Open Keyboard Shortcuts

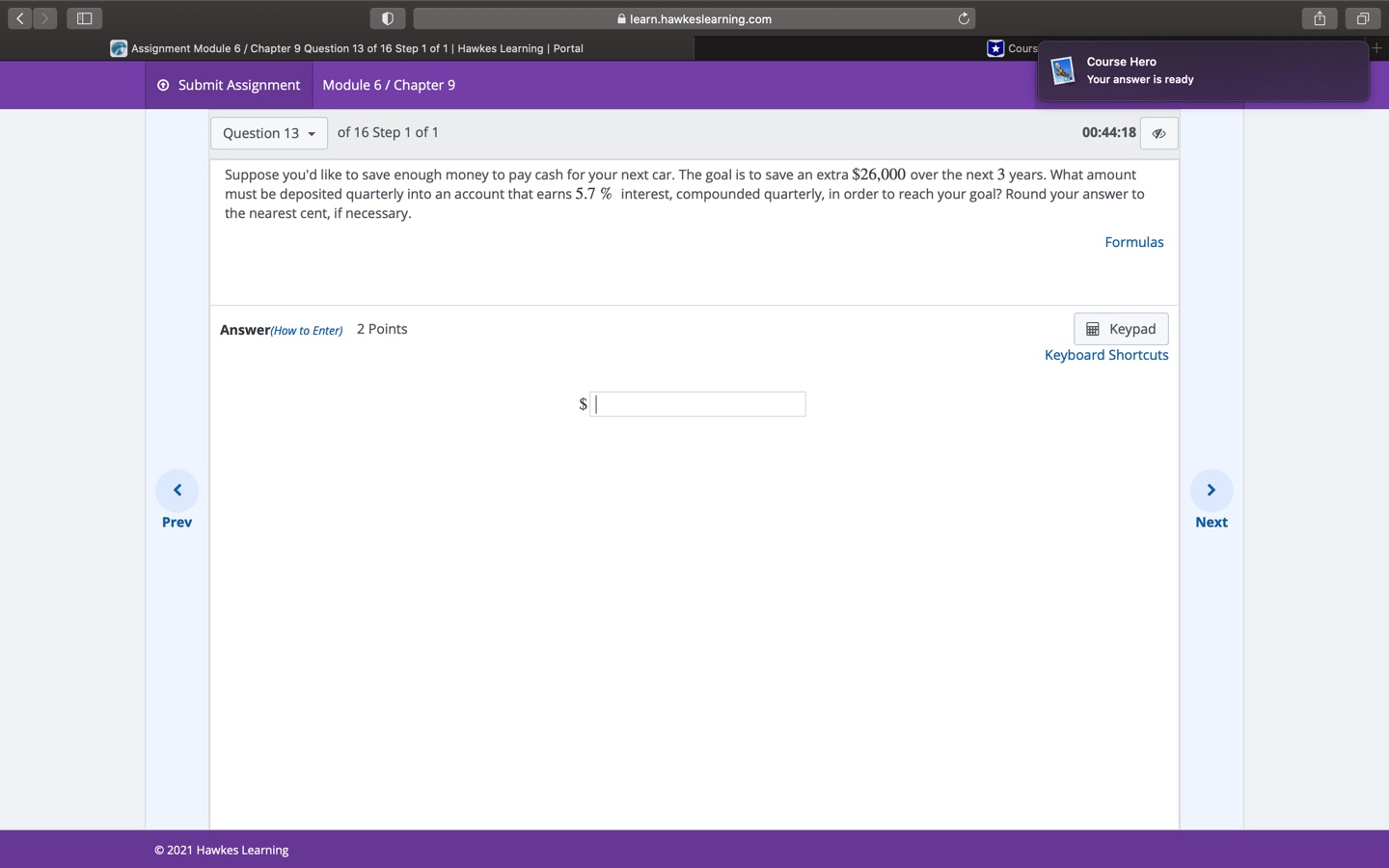tap(1105, 355)
